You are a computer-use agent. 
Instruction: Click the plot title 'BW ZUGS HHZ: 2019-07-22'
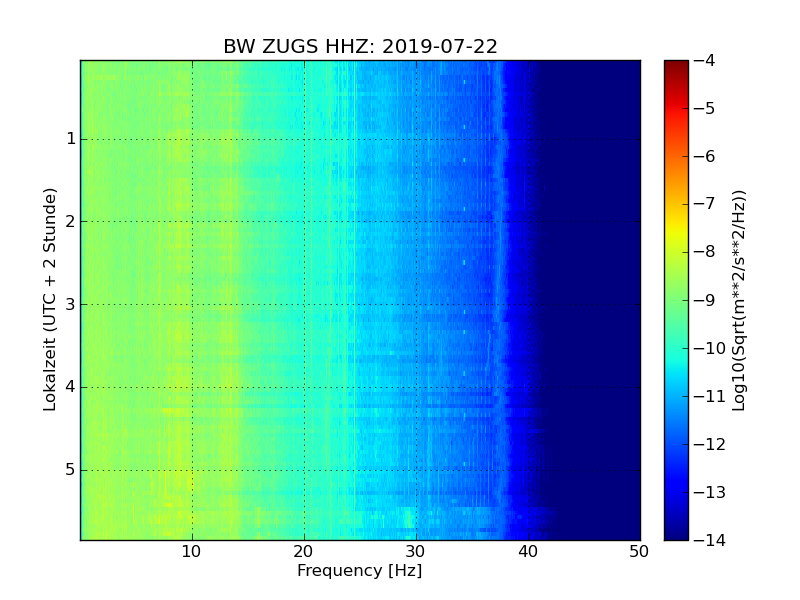tap(360, 46)
